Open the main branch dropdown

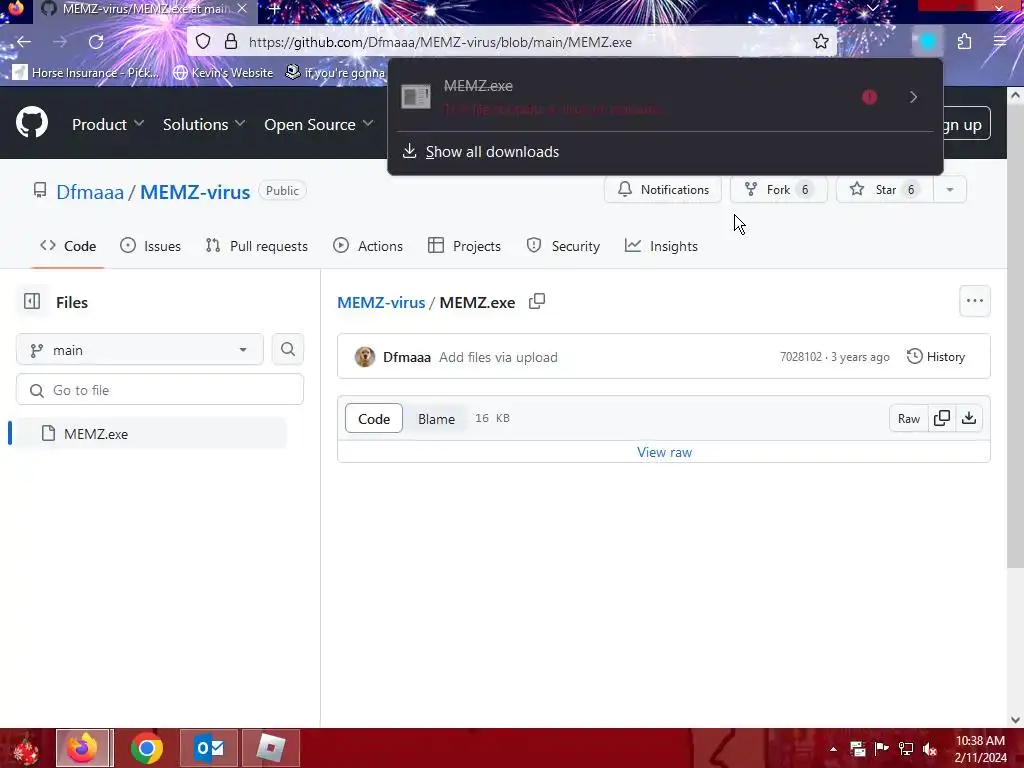tap(140, 349)
